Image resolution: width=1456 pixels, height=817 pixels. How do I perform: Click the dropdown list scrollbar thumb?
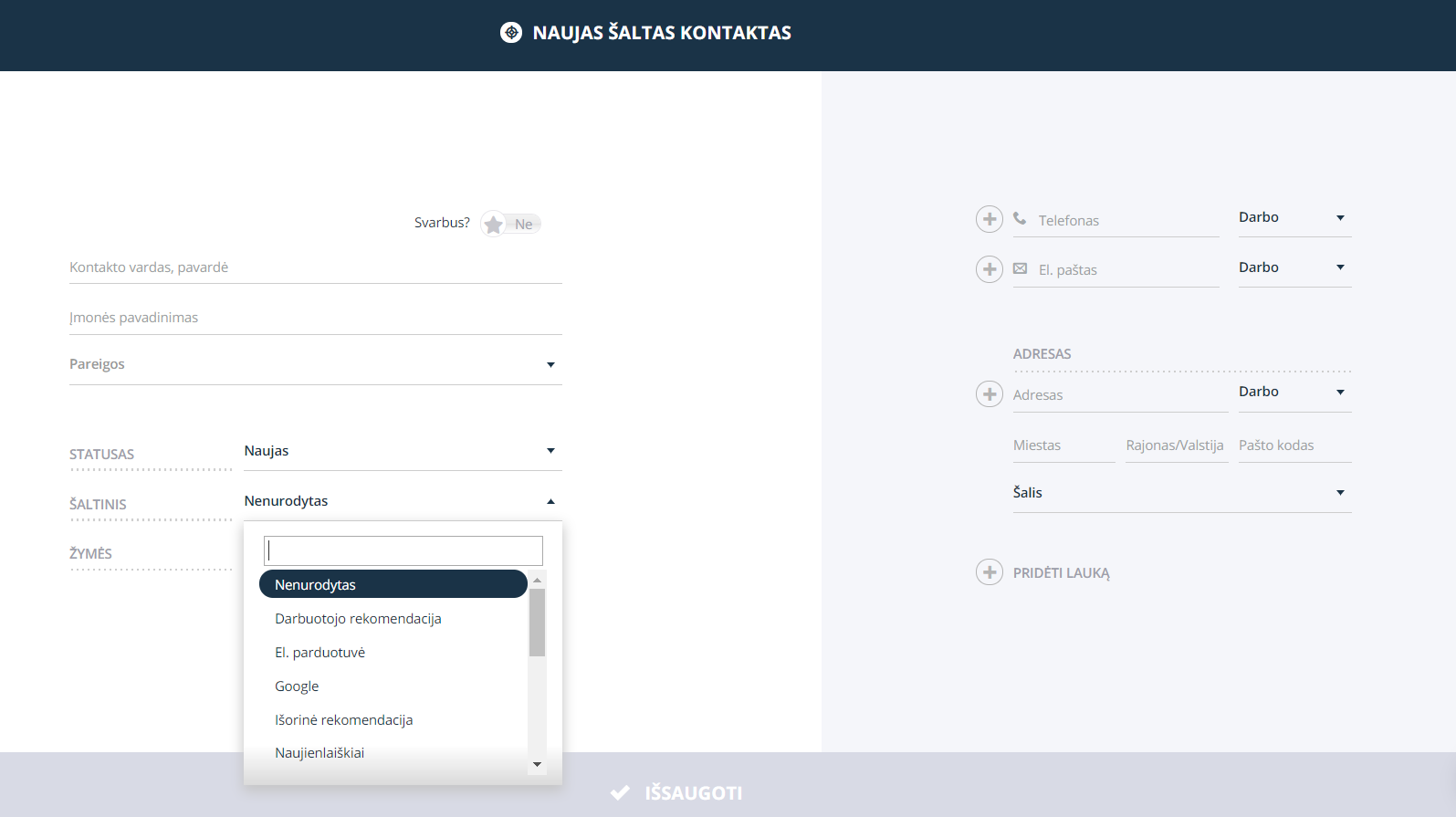click(537, 623)
